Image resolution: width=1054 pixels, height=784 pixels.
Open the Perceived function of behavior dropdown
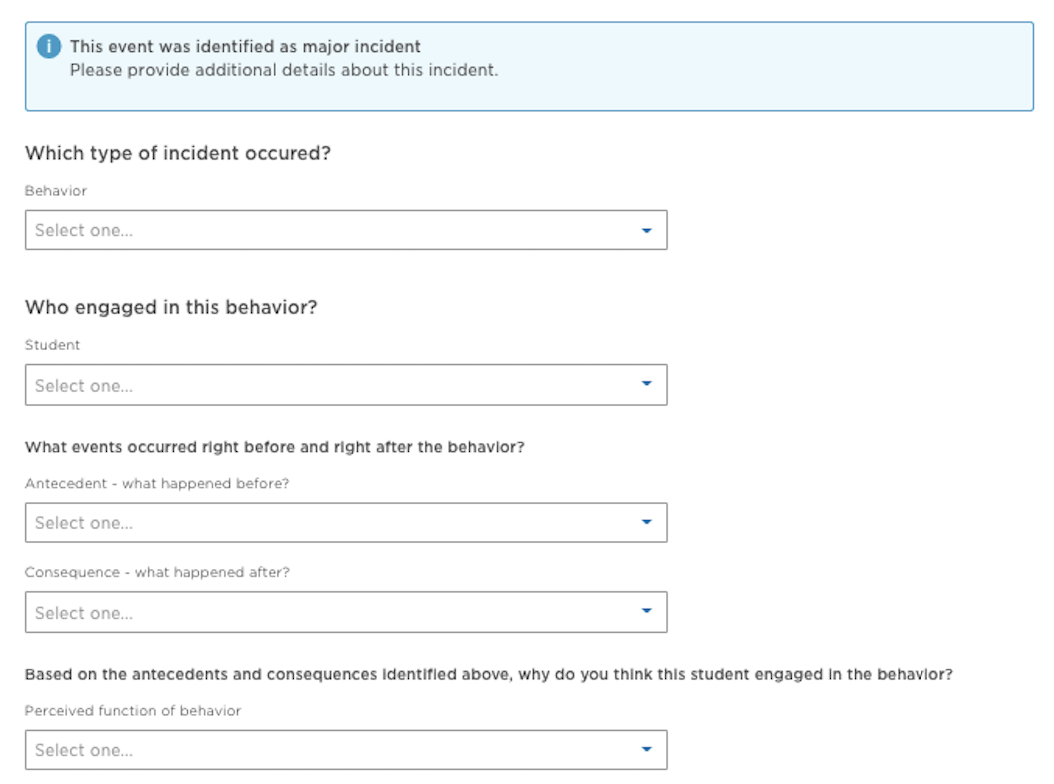click(345, 749)
